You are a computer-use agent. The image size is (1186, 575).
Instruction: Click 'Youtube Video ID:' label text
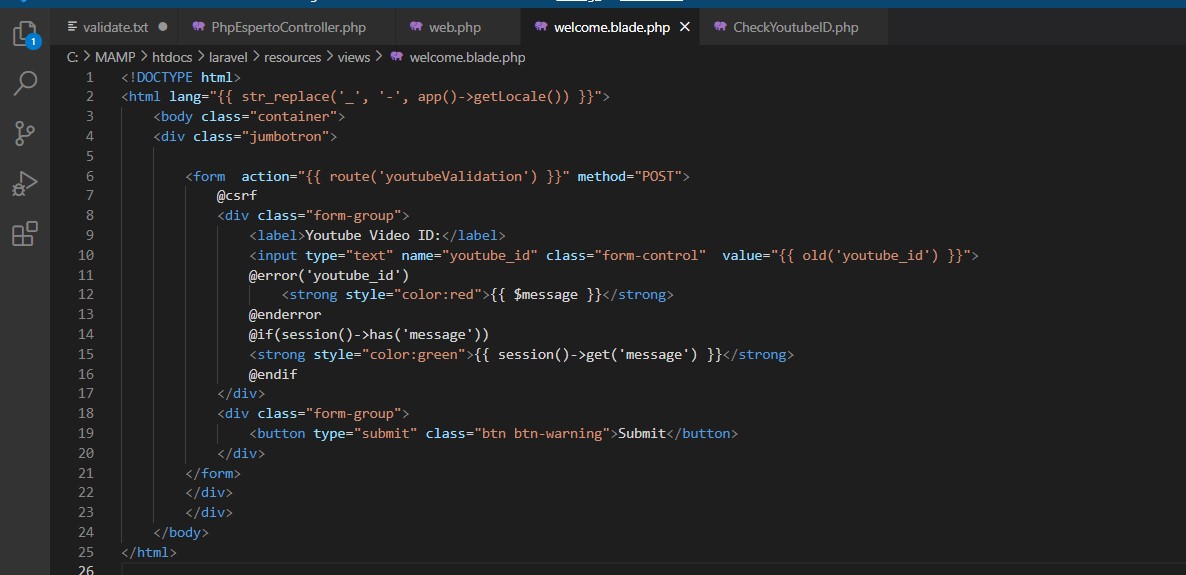[x=374, y=235]
